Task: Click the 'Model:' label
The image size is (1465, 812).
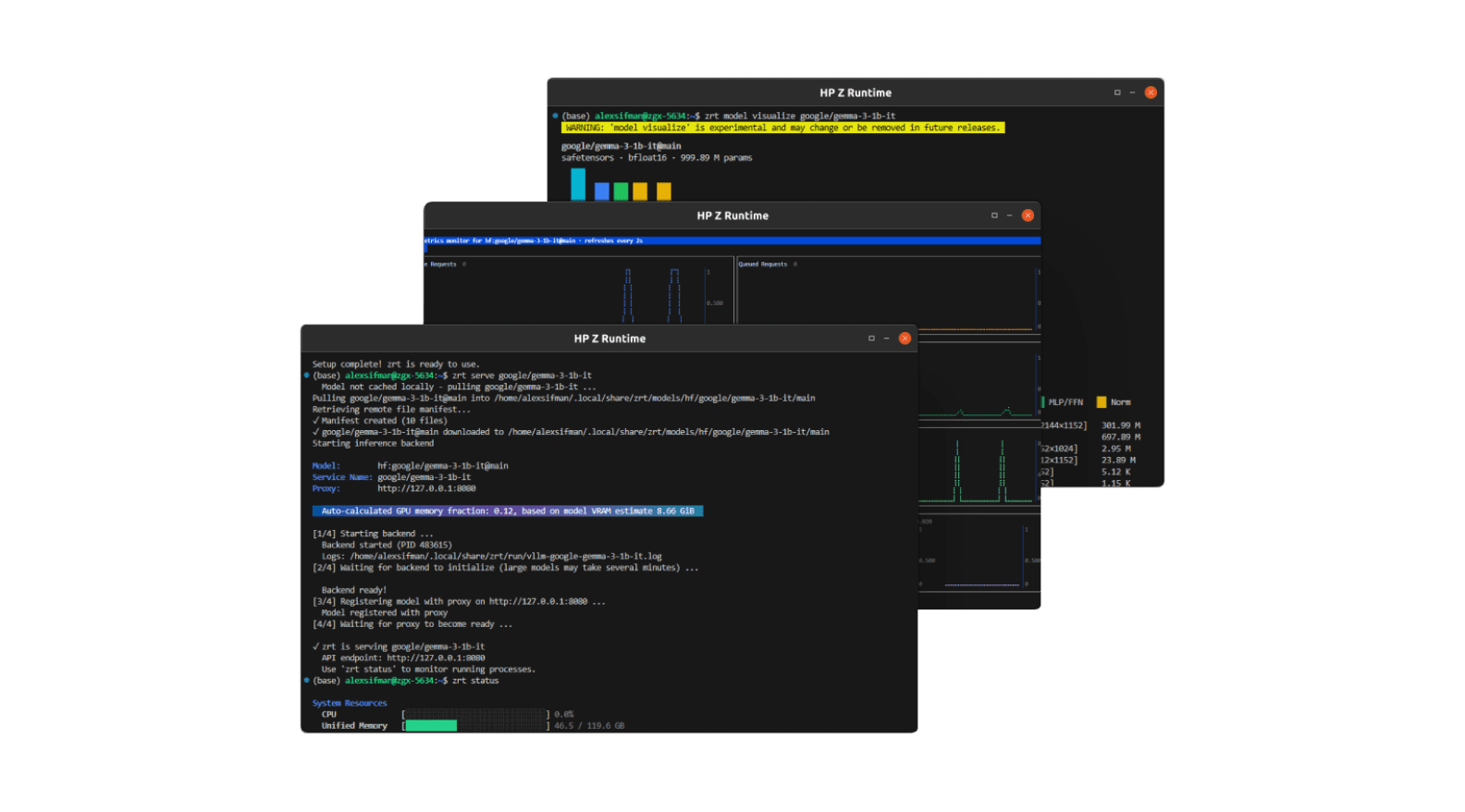Action: [326, 466]
